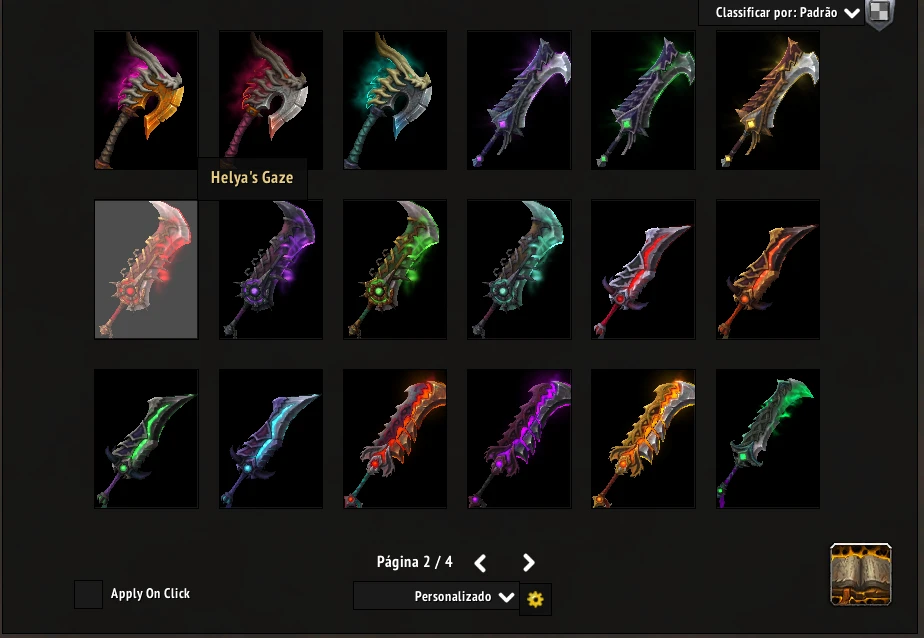Choose the green spectral sword at bottom right
The height and width of the screenshot is (638, 924).
coord(768,439)
